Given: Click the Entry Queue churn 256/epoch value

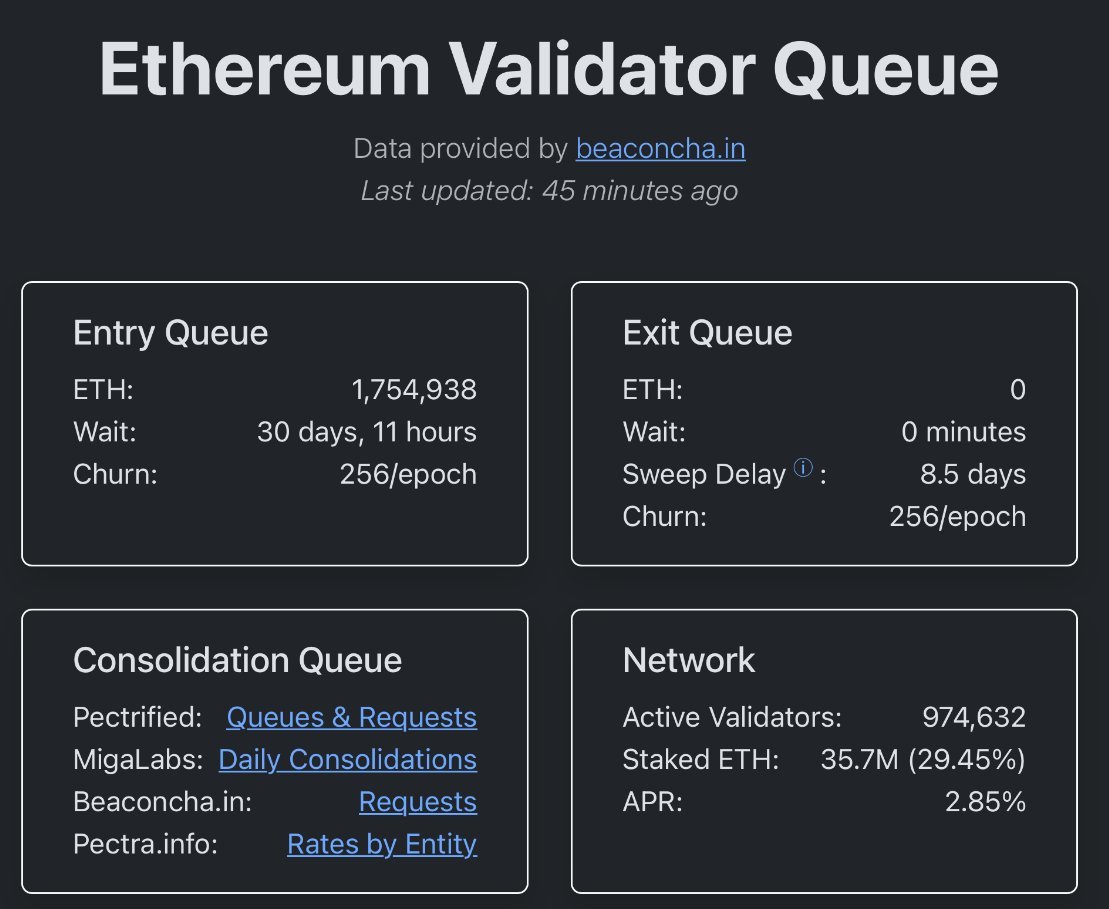Looking at the screenshot, I should 408,474.
